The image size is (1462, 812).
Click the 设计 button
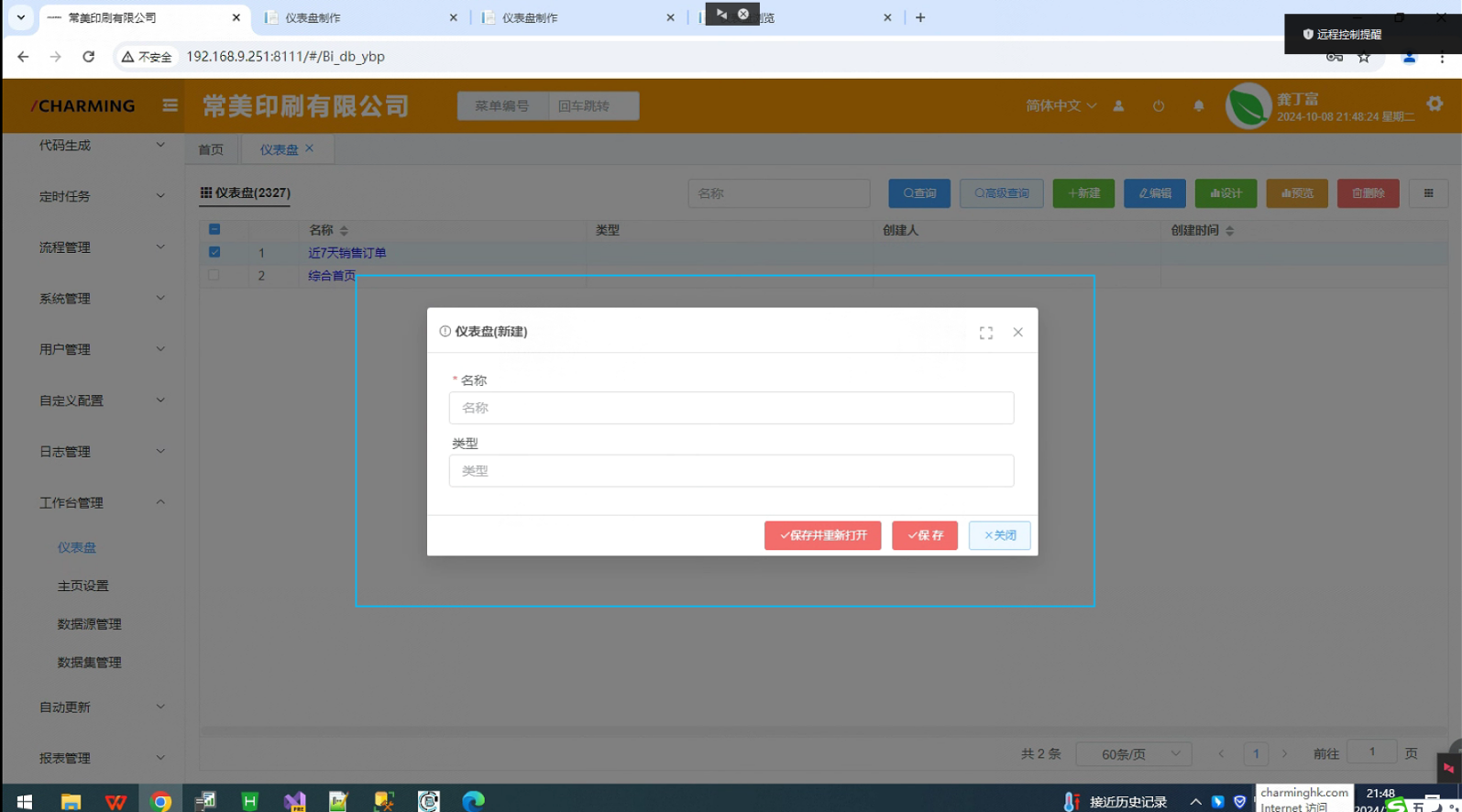point(1226,193)
